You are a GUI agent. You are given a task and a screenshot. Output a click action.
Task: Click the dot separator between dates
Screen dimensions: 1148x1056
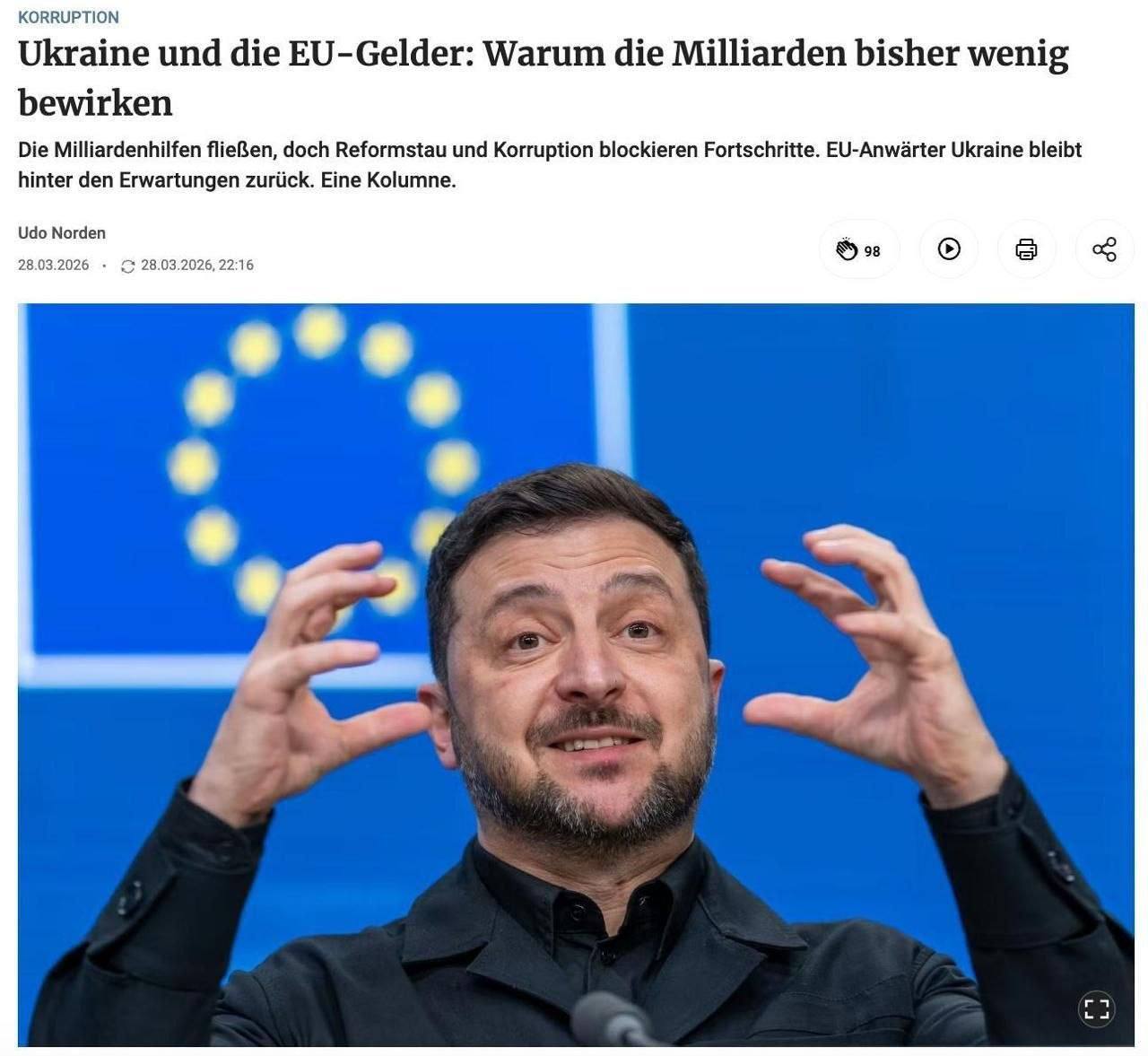105,266
